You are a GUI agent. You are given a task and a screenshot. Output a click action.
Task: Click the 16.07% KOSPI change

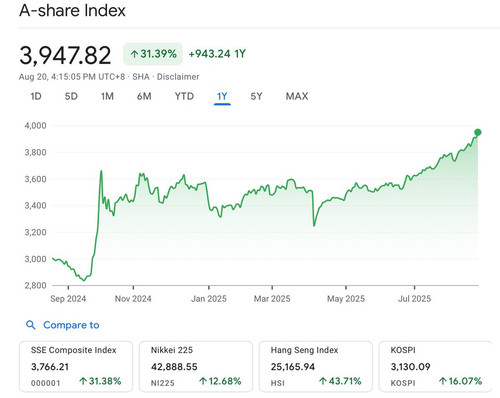click(x=460, y=381)
